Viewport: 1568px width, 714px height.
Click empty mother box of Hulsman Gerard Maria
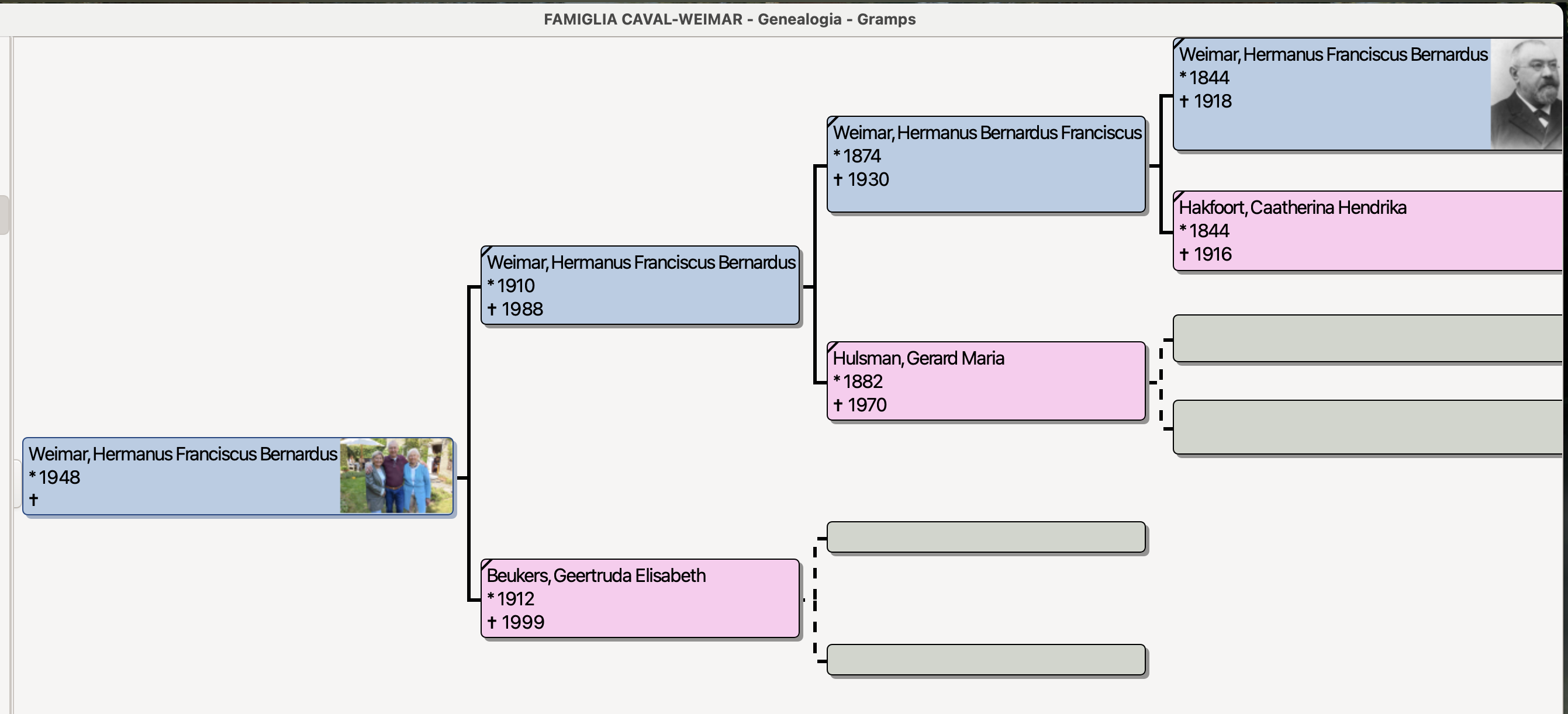(x=1366, y=427)
